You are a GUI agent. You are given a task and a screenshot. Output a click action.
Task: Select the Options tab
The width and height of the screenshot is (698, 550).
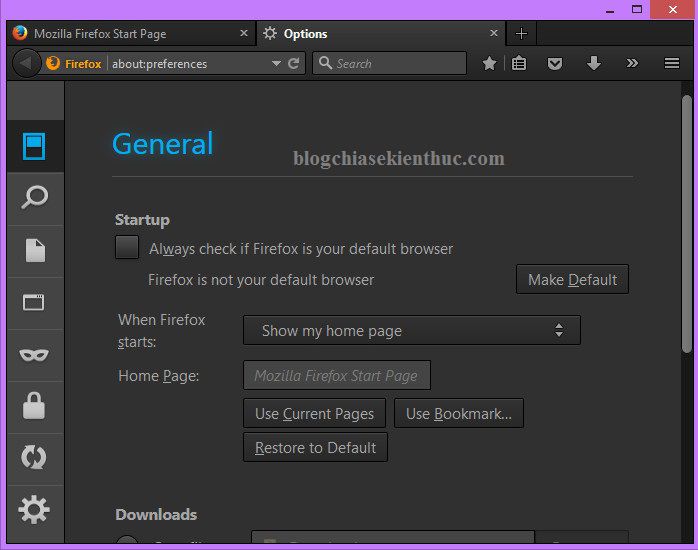coord(381,34)
